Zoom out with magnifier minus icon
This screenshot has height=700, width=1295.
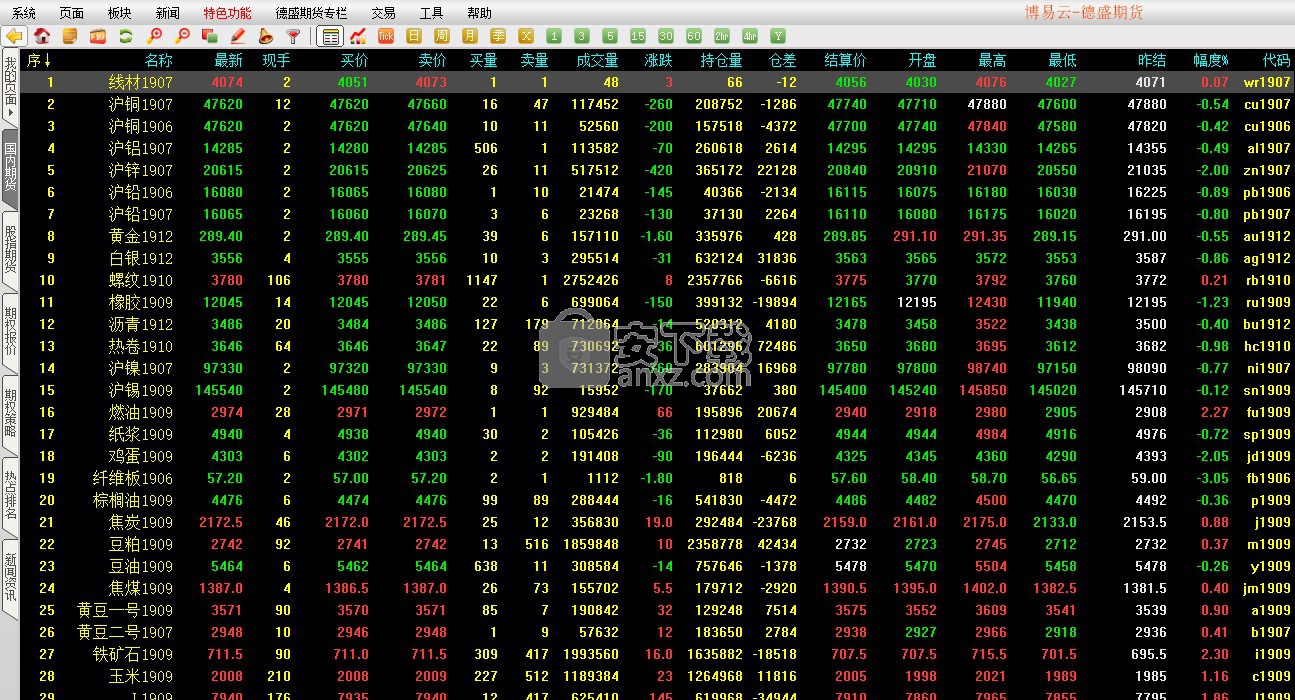point(182,36)
